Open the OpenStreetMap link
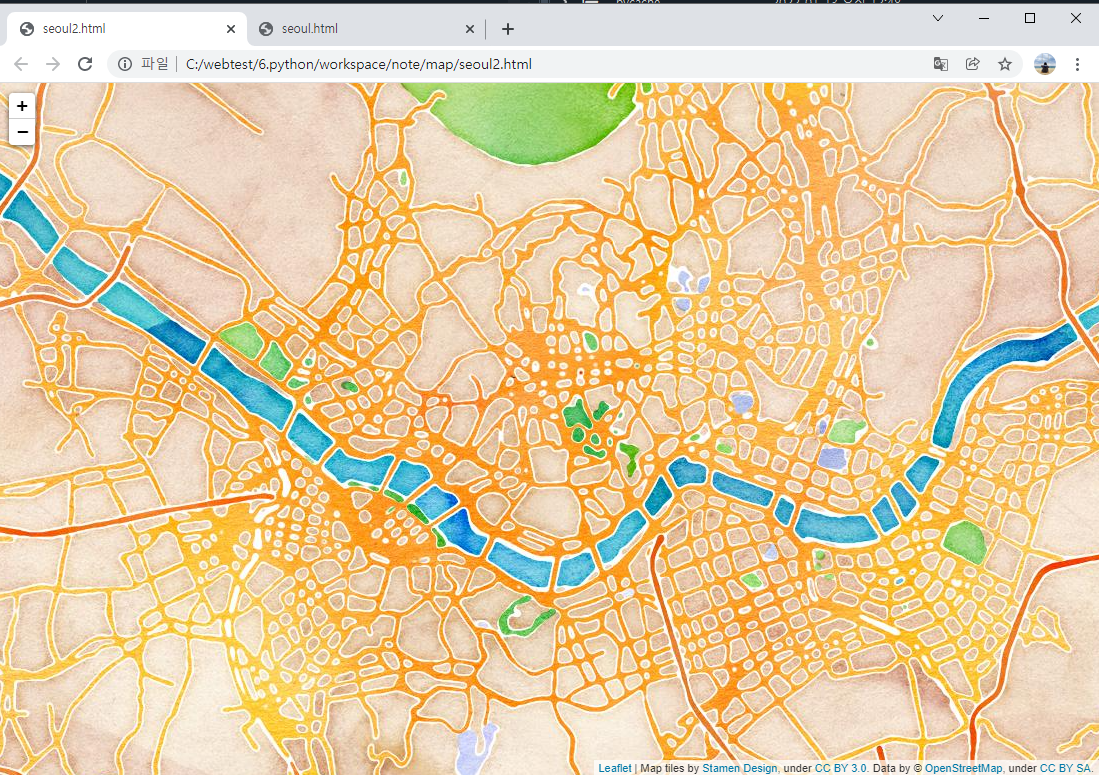This screenshot has width=1099, height=775. [963, 768]
